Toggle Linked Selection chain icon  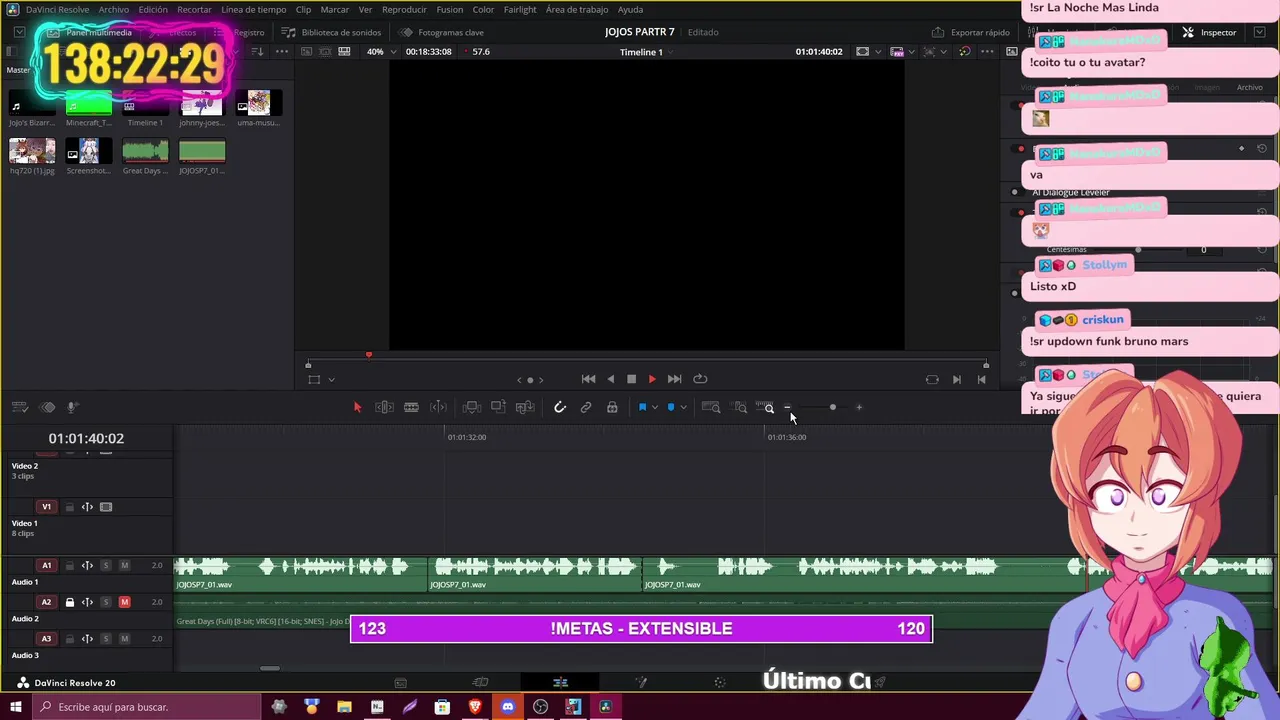click(586, 407)
